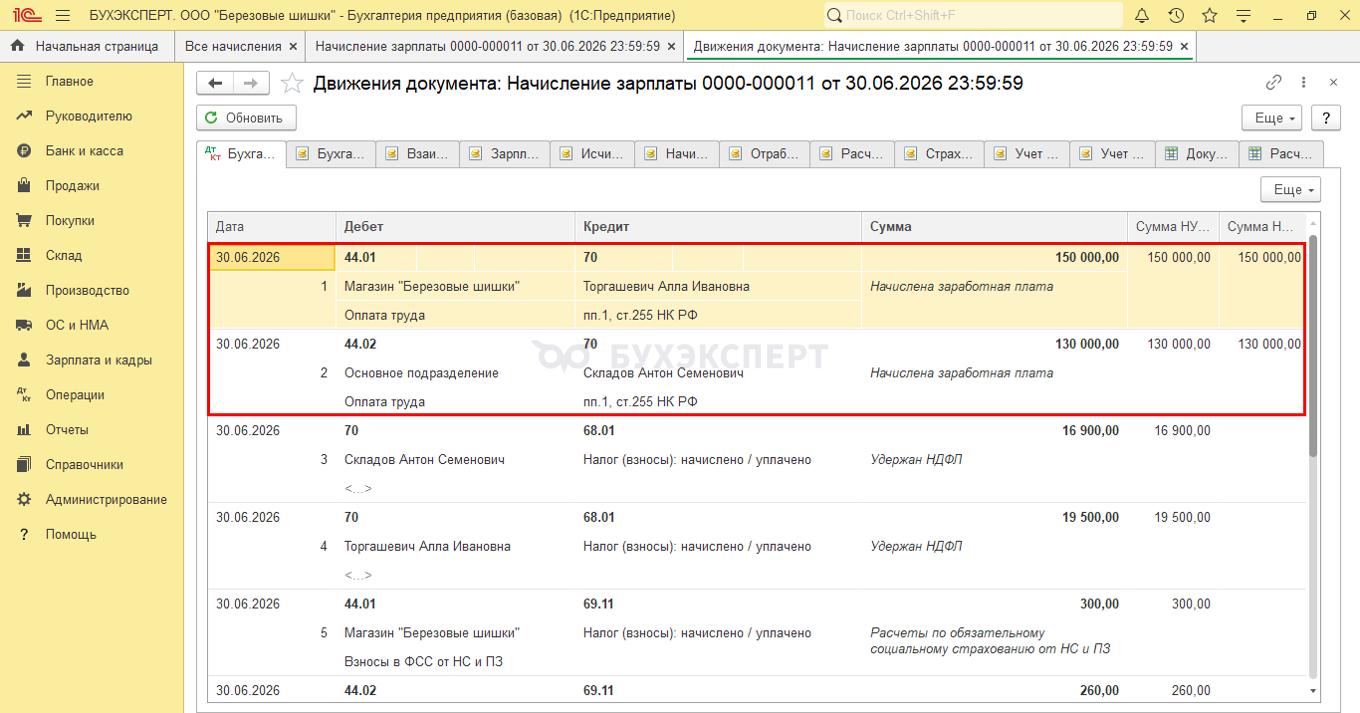Viewport: 1360px width, 713px height.
Task: Switch to Начисление зарплаты 0000-000011 document tab
Action: tap(487, 46)
